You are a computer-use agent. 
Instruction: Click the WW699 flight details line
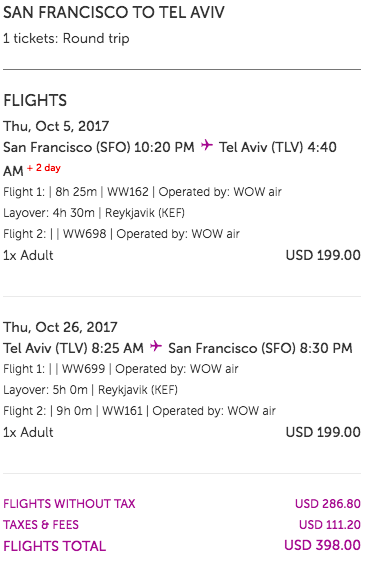click(x=120, y=369)
